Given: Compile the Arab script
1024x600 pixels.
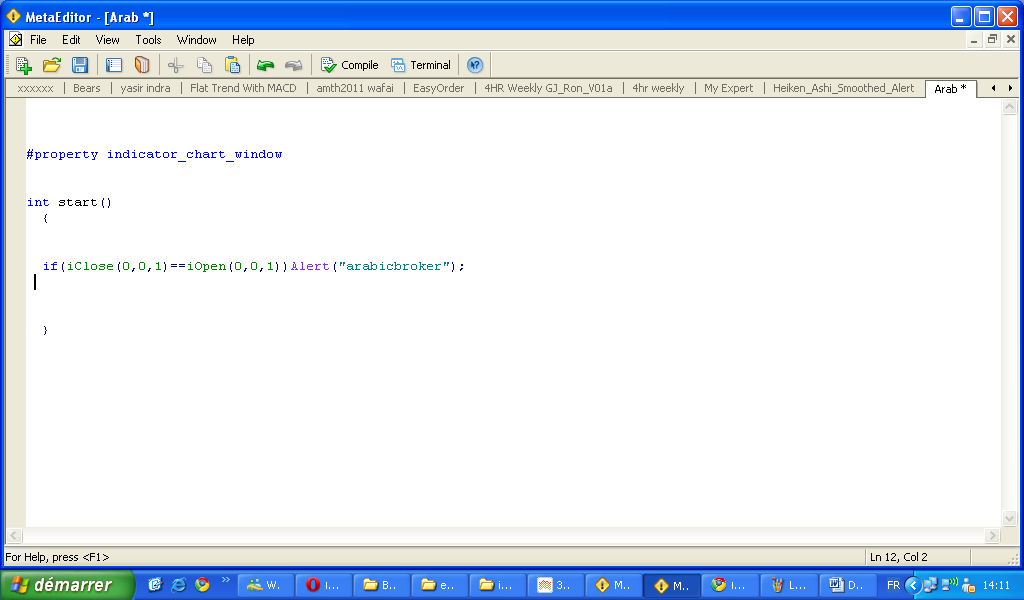Looking at the screenshot, I should point(349,65).
